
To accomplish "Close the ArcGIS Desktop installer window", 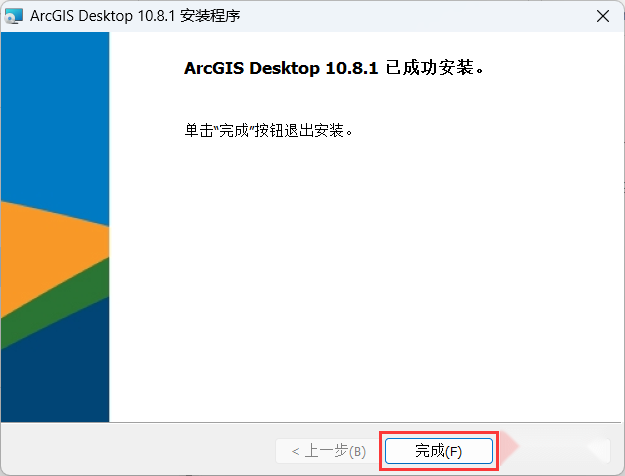I will click(x=603, y=16).
